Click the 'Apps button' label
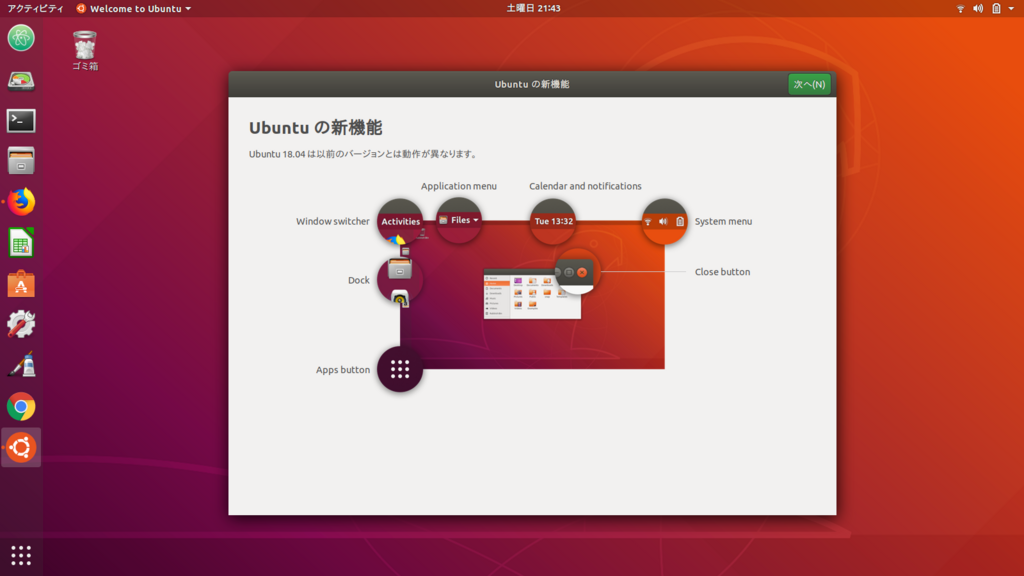Viewport: 1024px width, 576px height. pyautogui.click(x=343, y=370)
